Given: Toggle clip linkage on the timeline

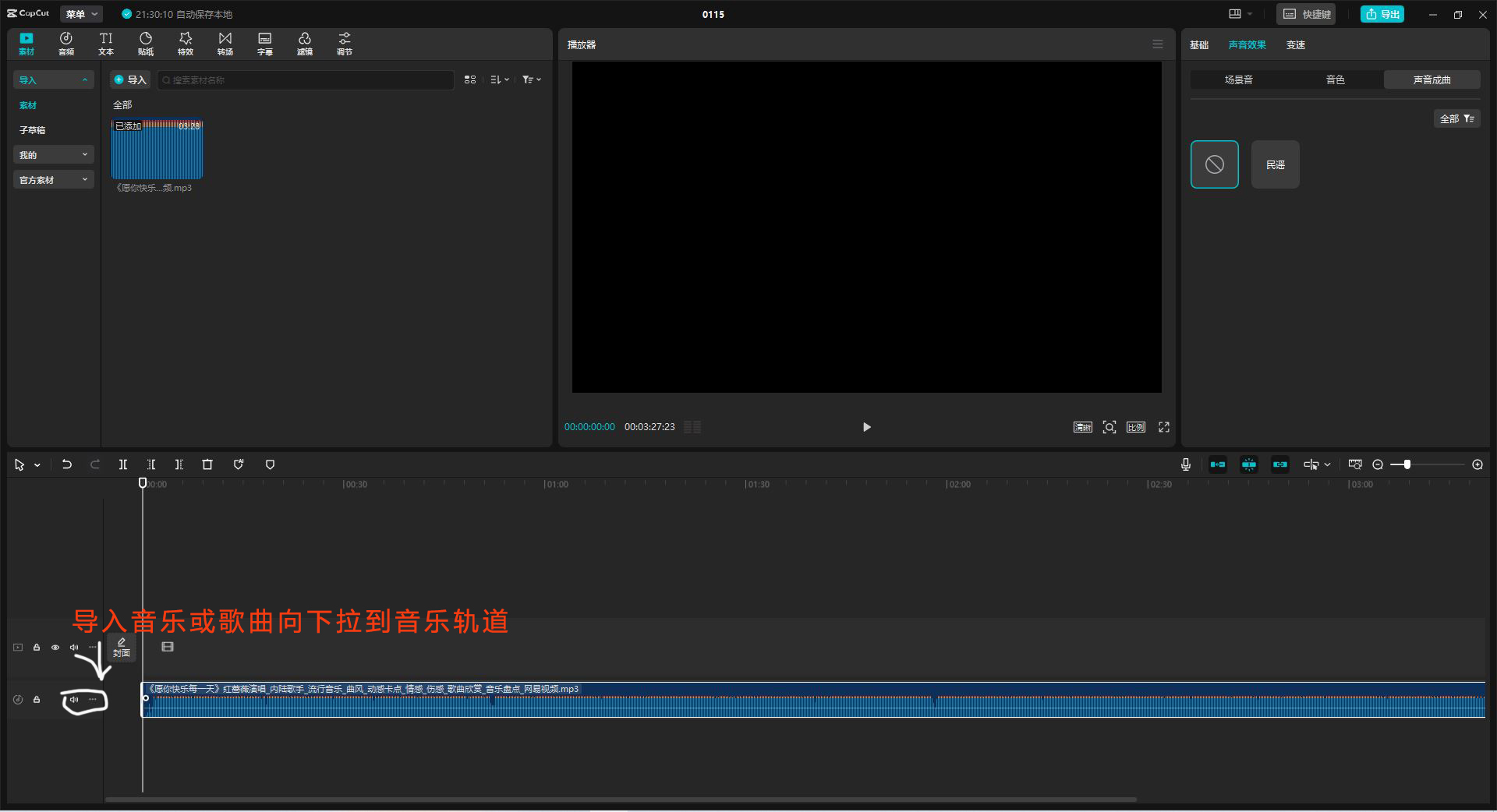Looking at the screenshot, I should point(1280,464).
